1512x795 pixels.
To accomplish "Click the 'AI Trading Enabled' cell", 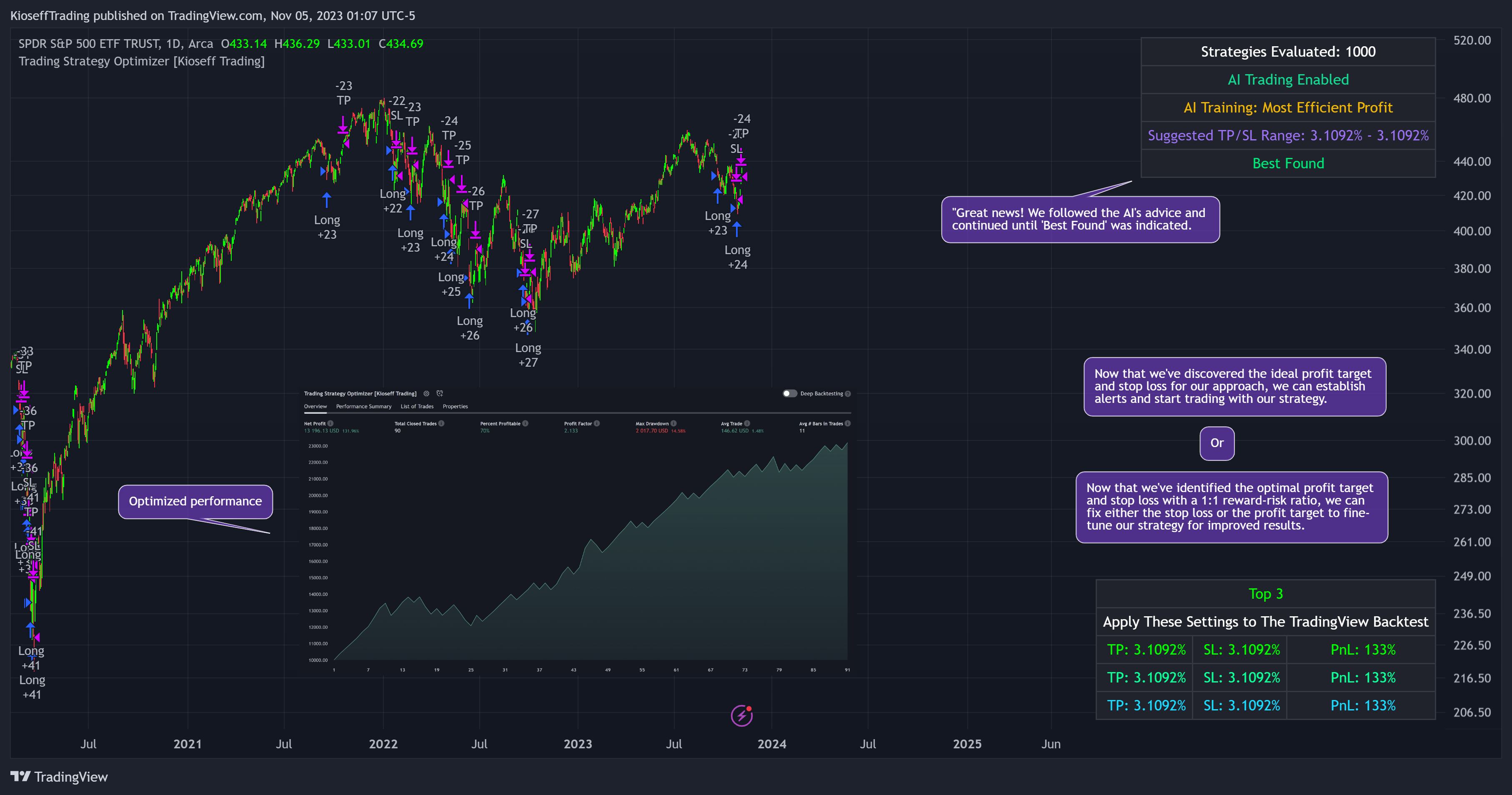I will (x=1288, y=80).
